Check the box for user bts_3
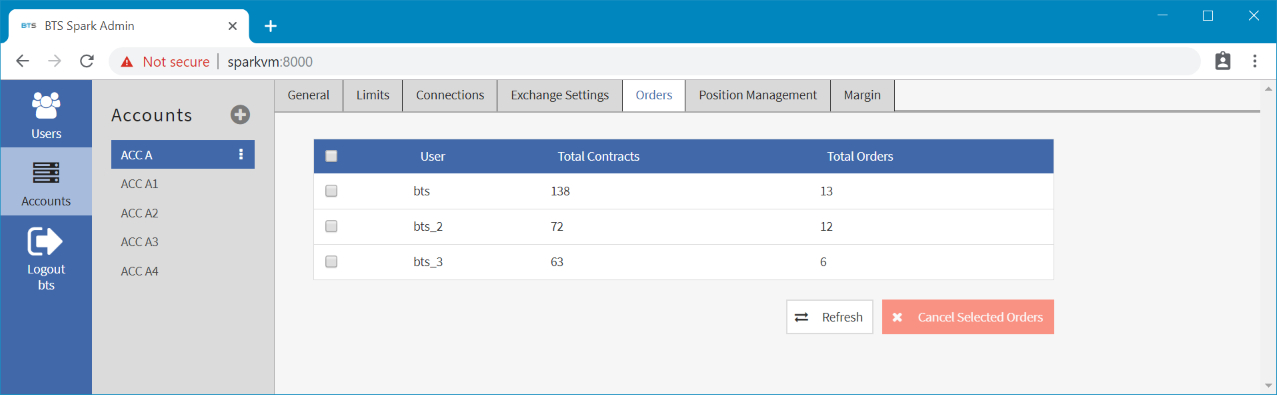1277x395 pixels. (332, 261)
